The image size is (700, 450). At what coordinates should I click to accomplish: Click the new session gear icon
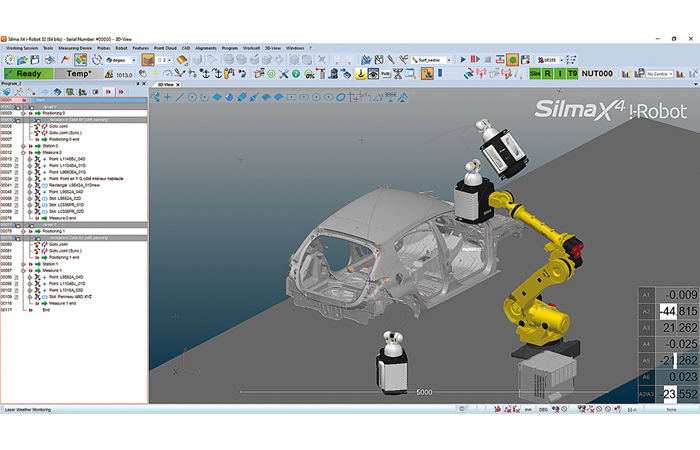point(9,59)
